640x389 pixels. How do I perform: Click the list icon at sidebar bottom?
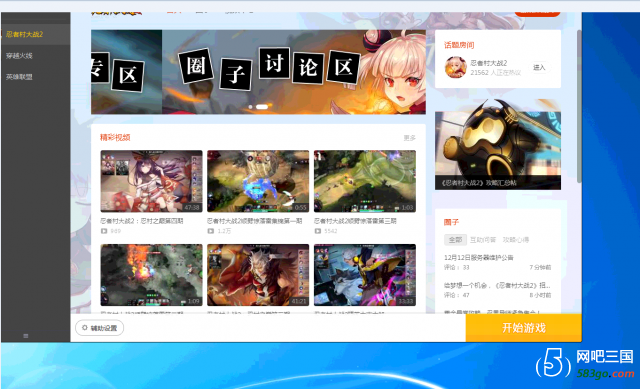(26, 336)
